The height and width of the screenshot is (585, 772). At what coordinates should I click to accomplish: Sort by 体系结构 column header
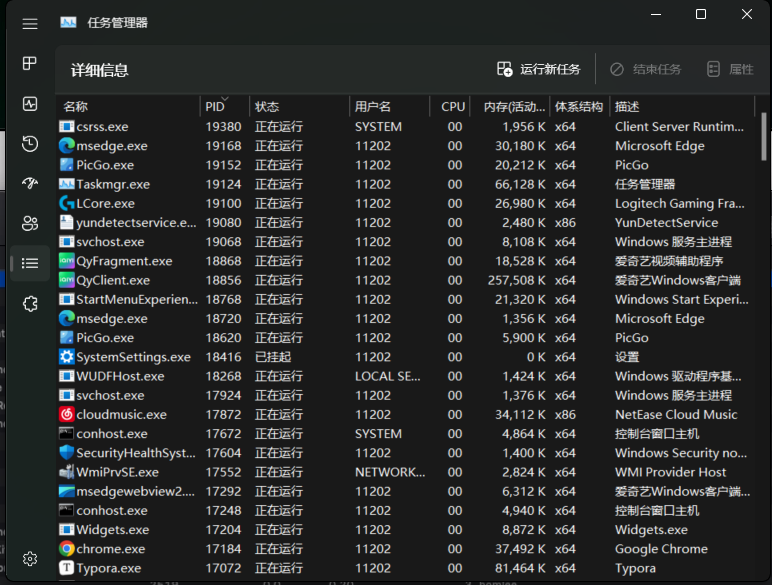click(579, 107)
